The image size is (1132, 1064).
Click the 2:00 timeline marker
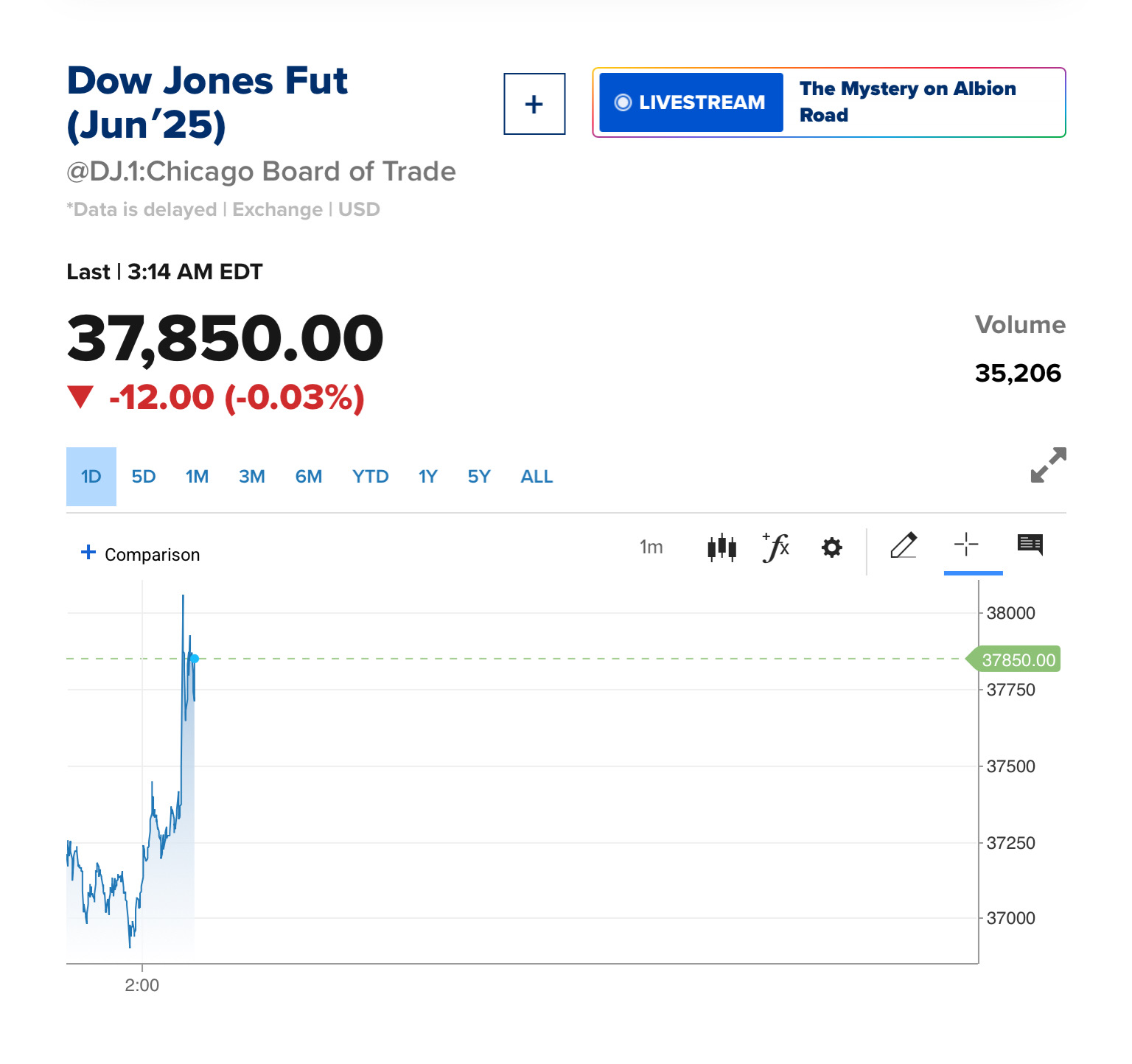[142, 984]
